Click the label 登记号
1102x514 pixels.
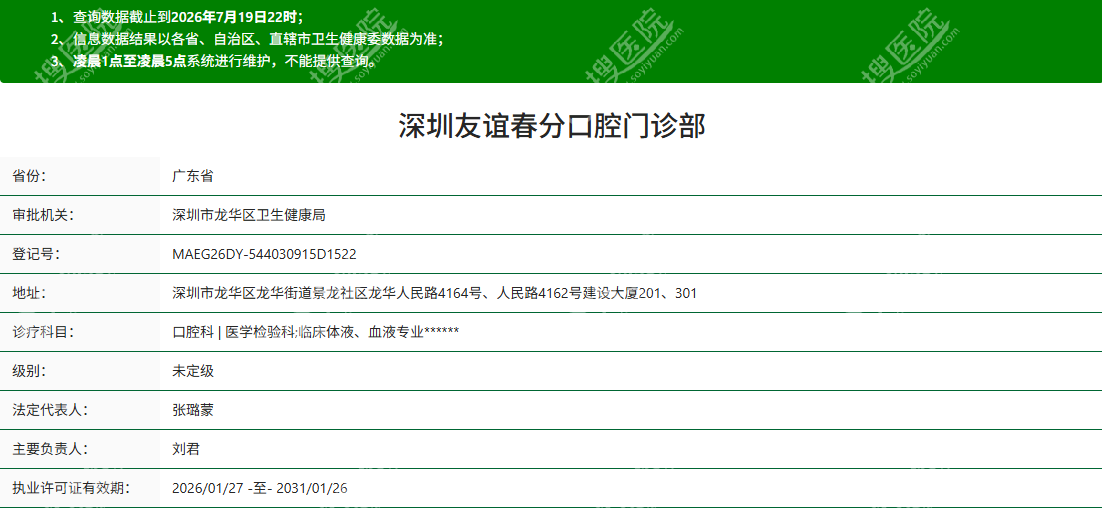(x=36, y=254)
